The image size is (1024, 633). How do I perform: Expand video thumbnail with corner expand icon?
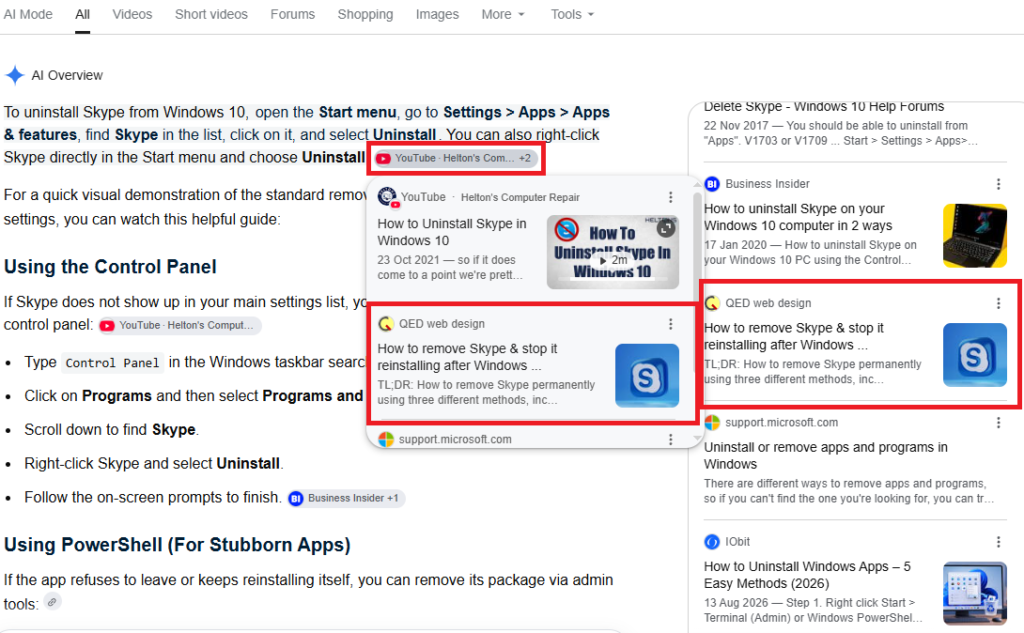(665, 228)
